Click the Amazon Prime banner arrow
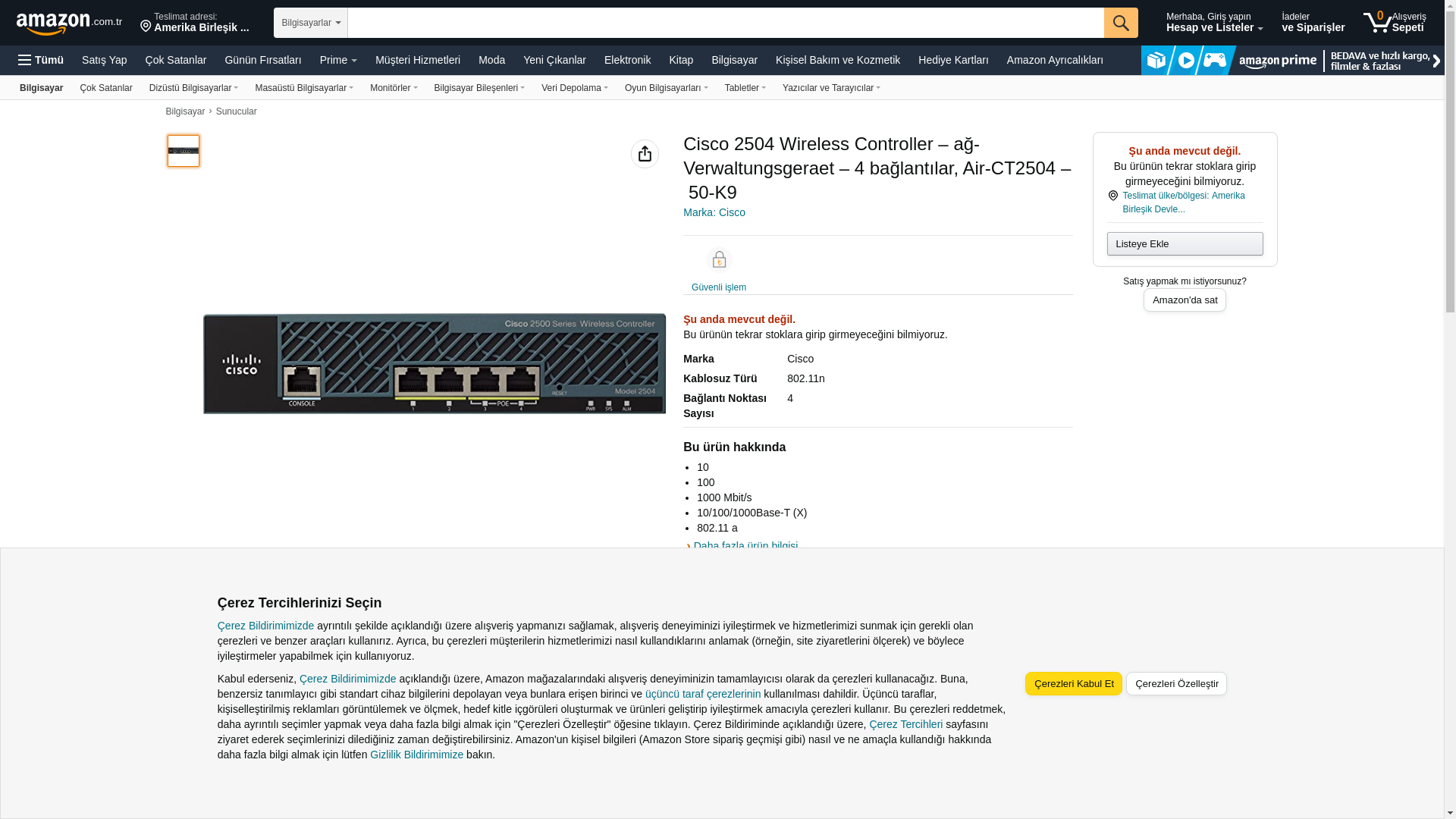Image resolution: width=1456 pixels, height=819 pixels. 1436,61
